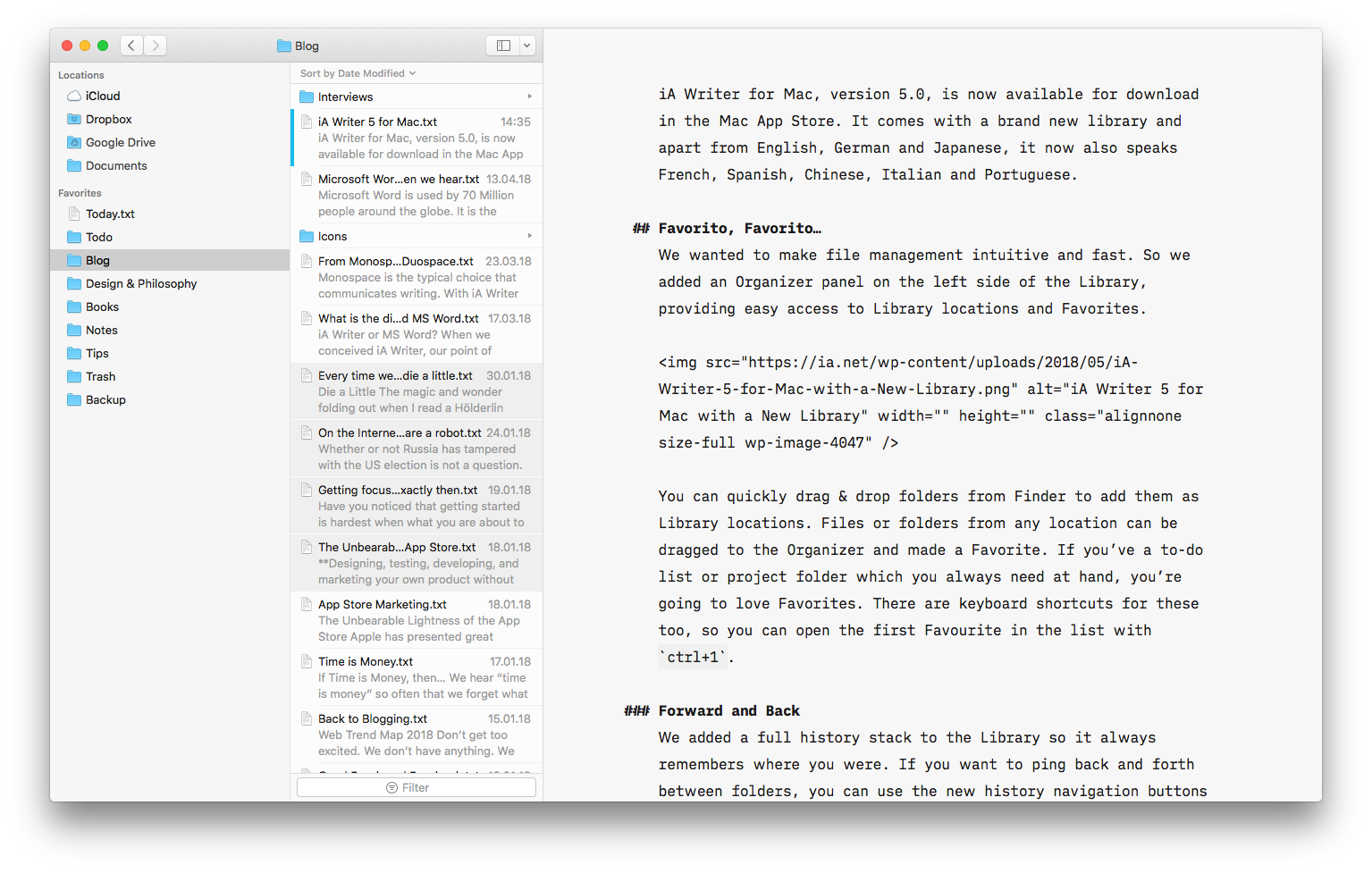Open the layout options dropdown arrow
Screen dimensions: 1372x873
tap(527, 46)
